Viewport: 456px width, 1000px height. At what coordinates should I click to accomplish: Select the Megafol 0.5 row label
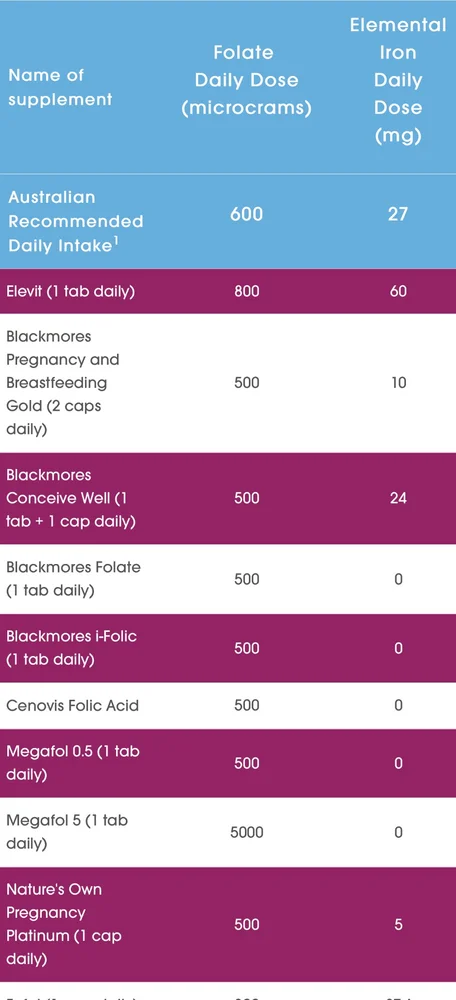pyautogui.click(x=73, y=763)
